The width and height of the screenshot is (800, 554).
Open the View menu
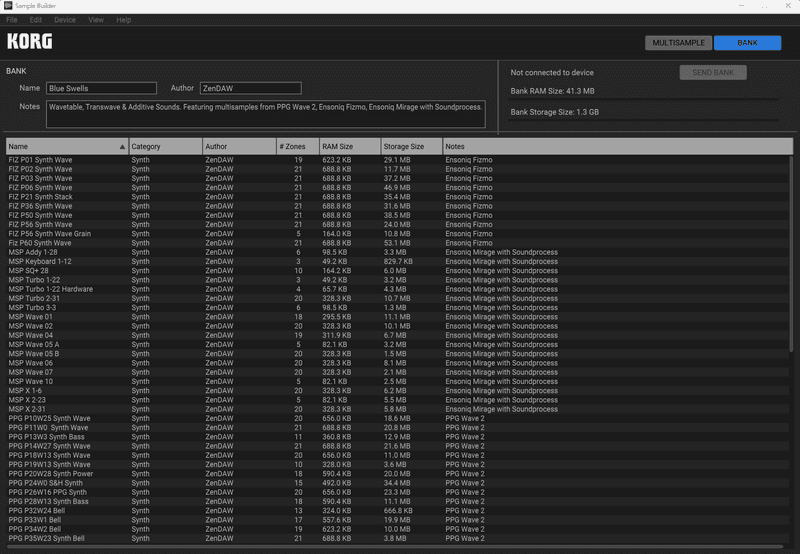96,20
